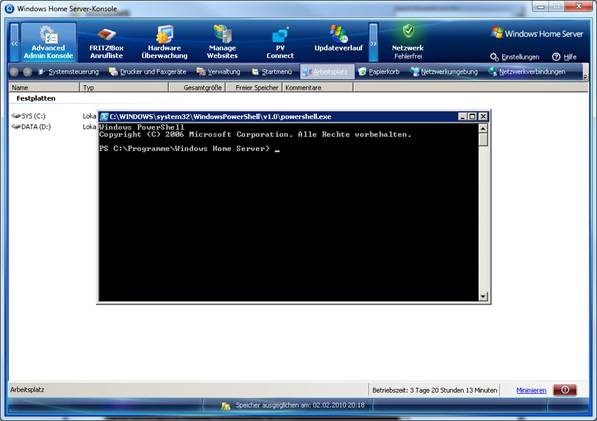Screen dimensions: 597x421
Task: Open the Startmenü toolbar item
Action: click(272, 72)
